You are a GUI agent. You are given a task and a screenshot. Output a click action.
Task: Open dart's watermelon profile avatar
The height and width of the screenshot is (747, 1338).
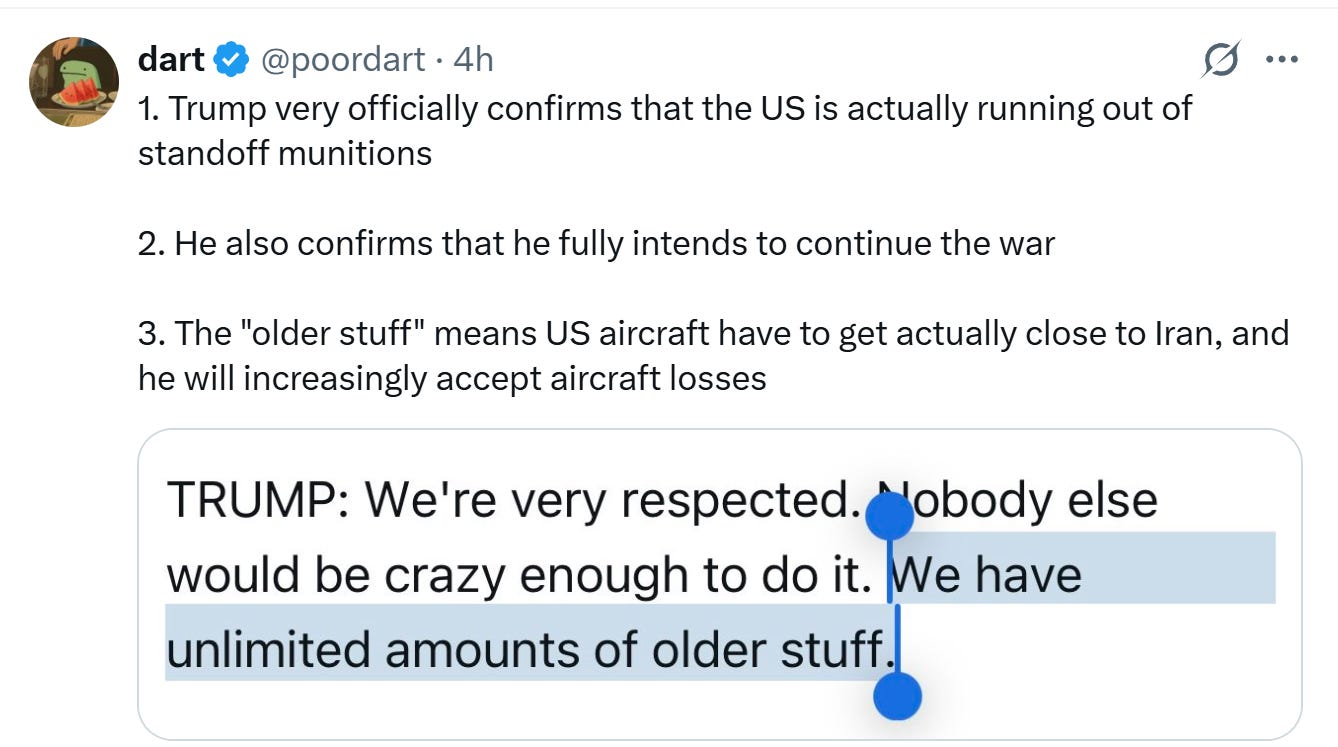74,82
